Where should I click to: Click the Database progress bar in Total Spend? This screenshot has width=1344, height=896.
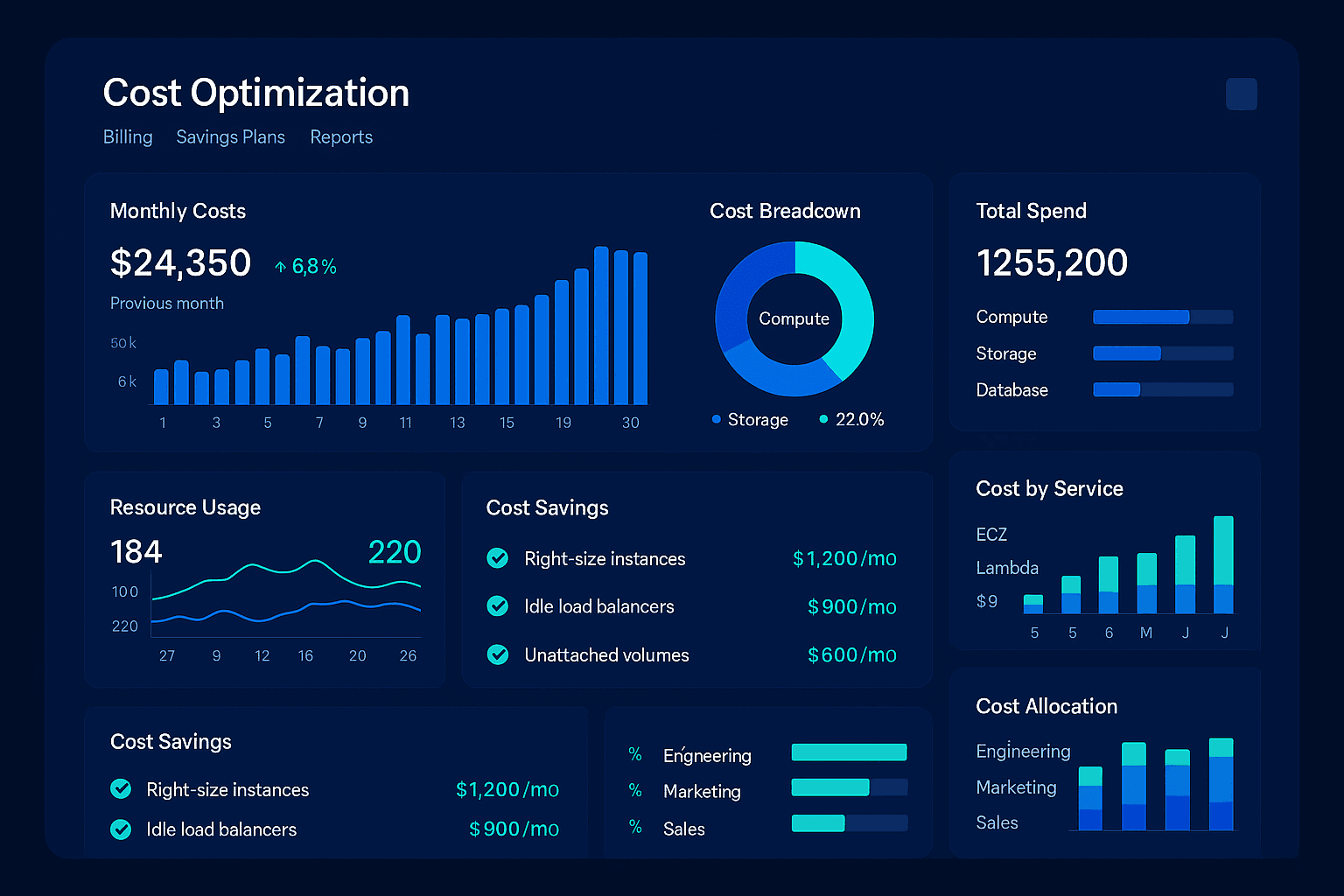pos(1162,389)
